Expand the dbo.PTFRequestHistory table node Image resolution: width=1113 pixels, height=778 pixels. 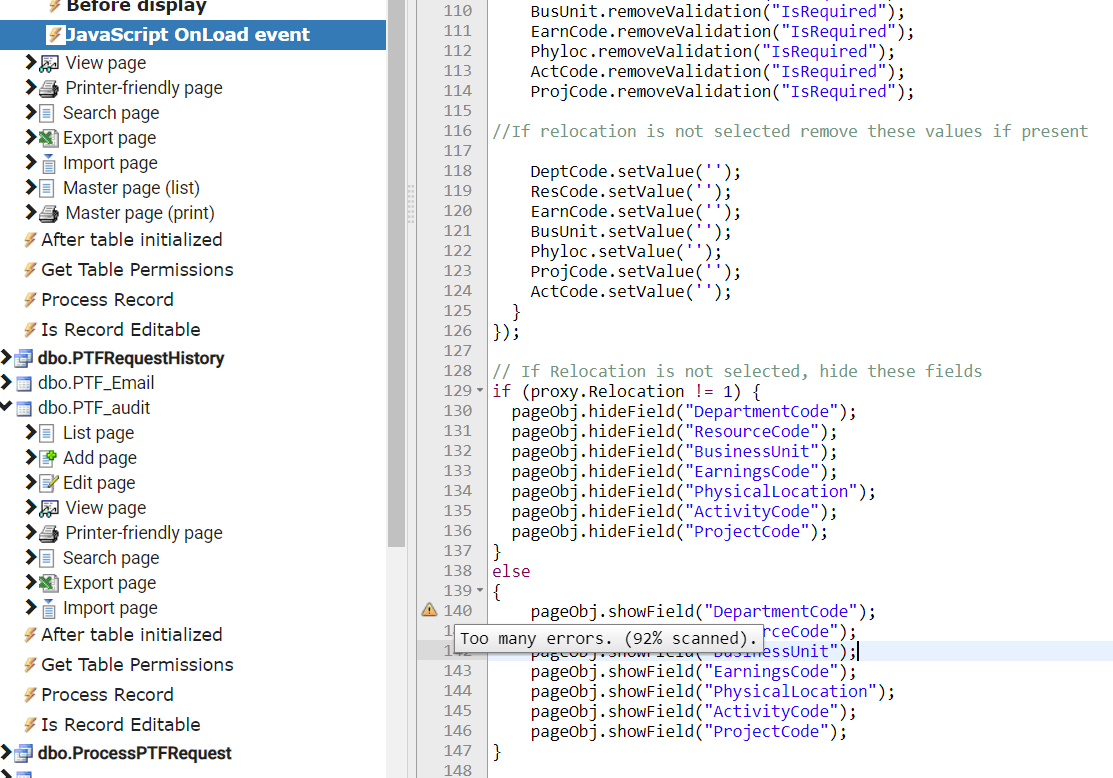coord(7,358)
